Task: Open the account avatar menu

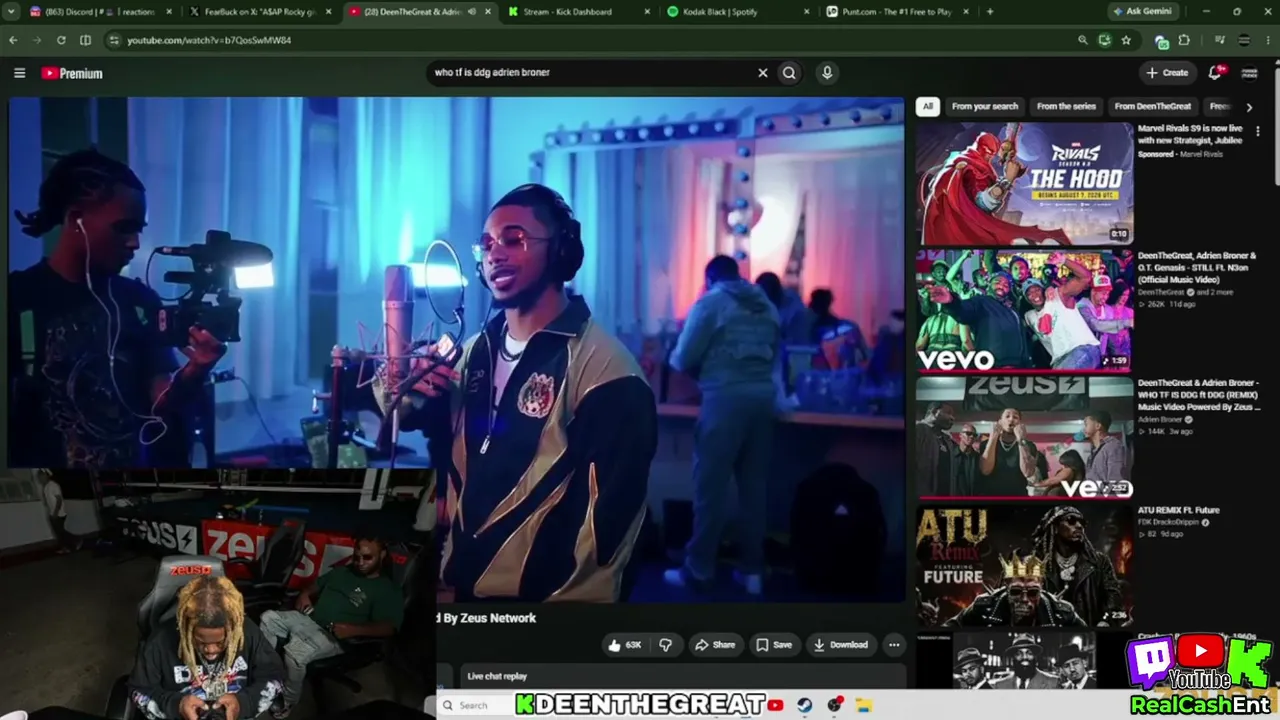Action: (x=1249, y=73)
